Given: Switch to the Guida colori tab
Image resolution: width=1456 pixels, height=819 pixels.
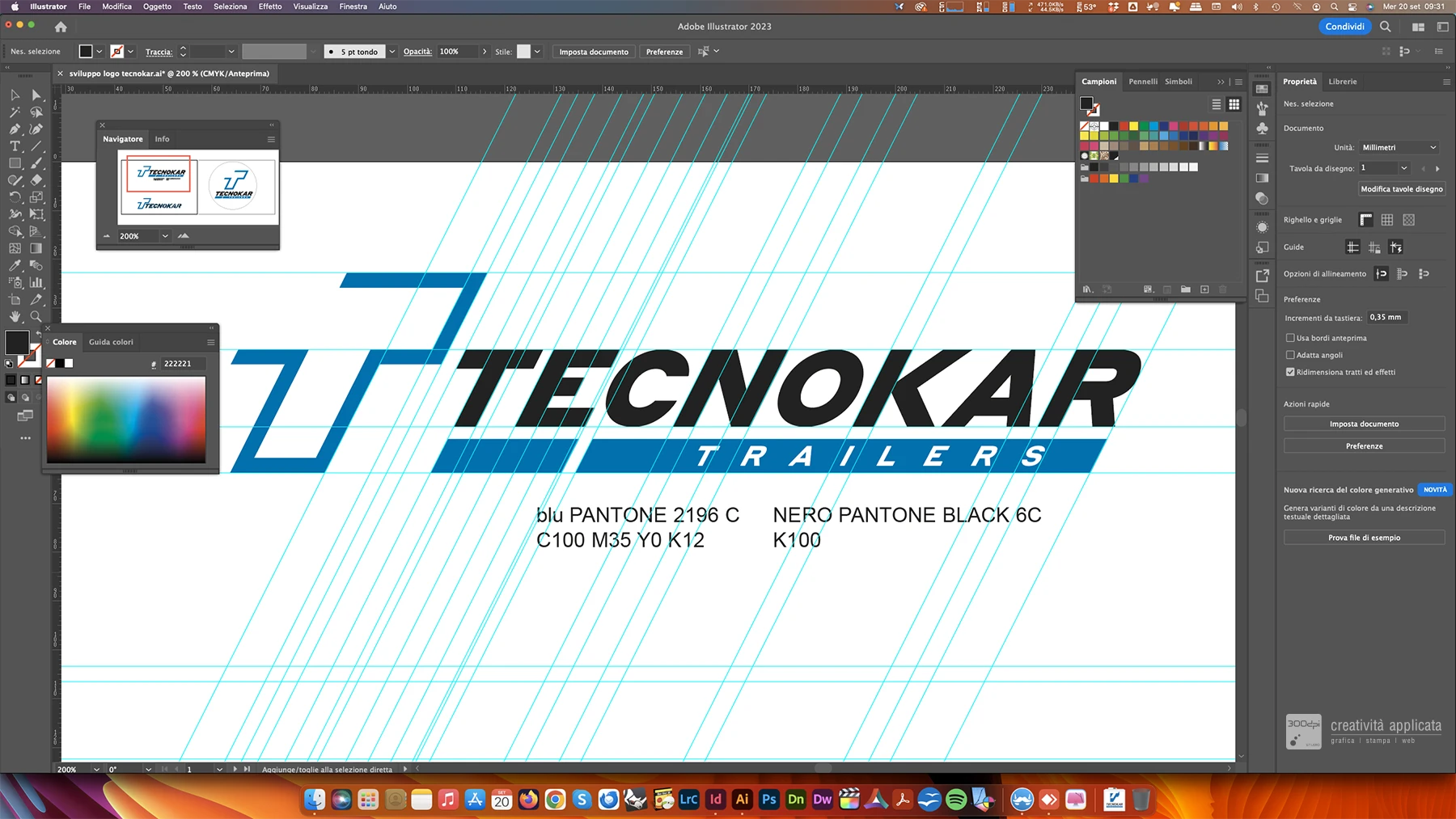Looking at the screenshot, I should pos(111,342).
